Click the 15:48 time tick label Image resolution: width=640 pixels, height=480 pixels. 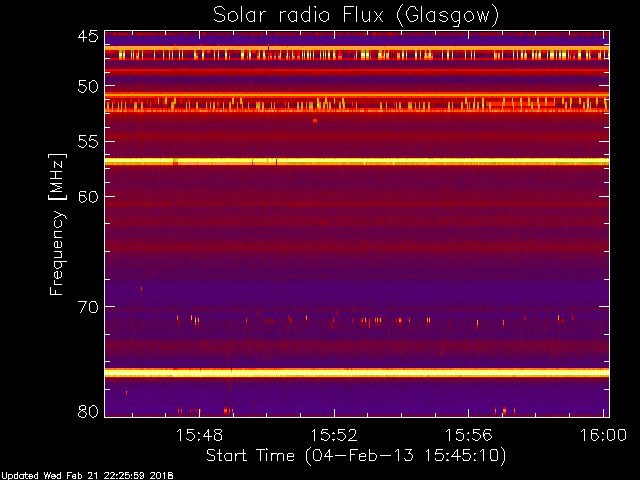199,436
